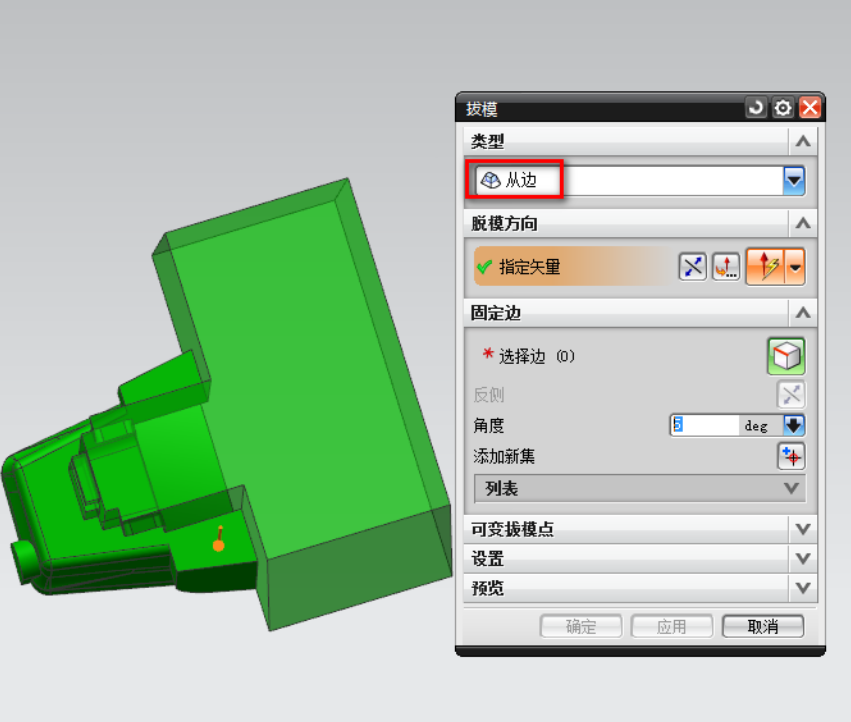Screen dimensions: 851x722
Task: Click the 确定 button
Action: coord(581,626)
